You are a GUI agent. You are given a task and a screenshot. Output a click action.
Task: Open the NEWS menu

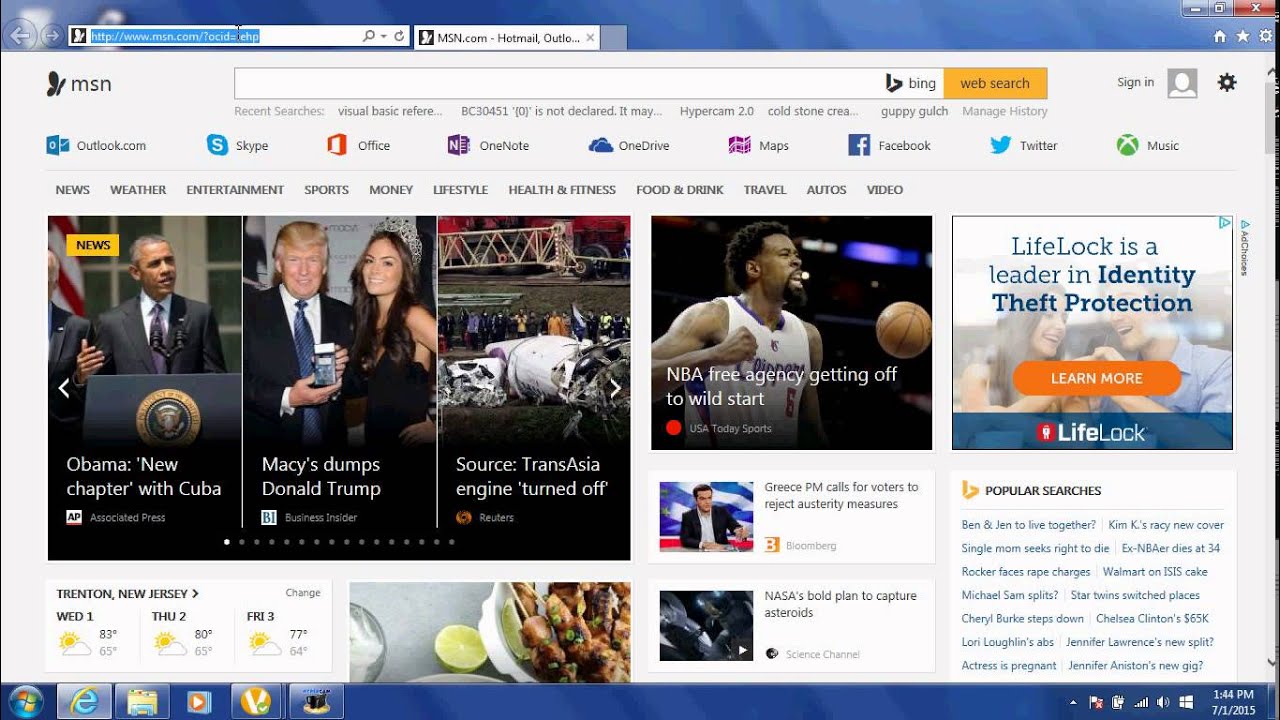click(73, 189)
